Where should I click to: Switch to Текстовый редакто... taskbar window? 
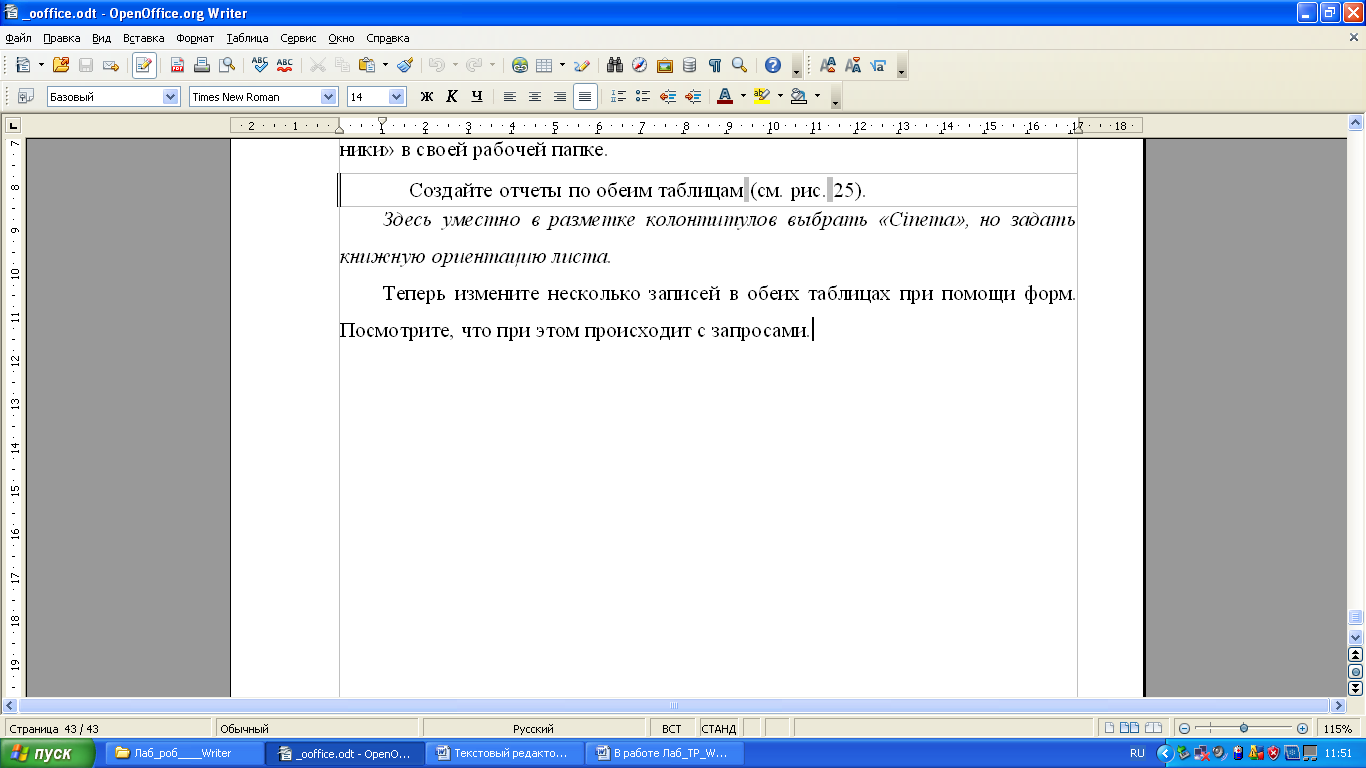point(505,753)
